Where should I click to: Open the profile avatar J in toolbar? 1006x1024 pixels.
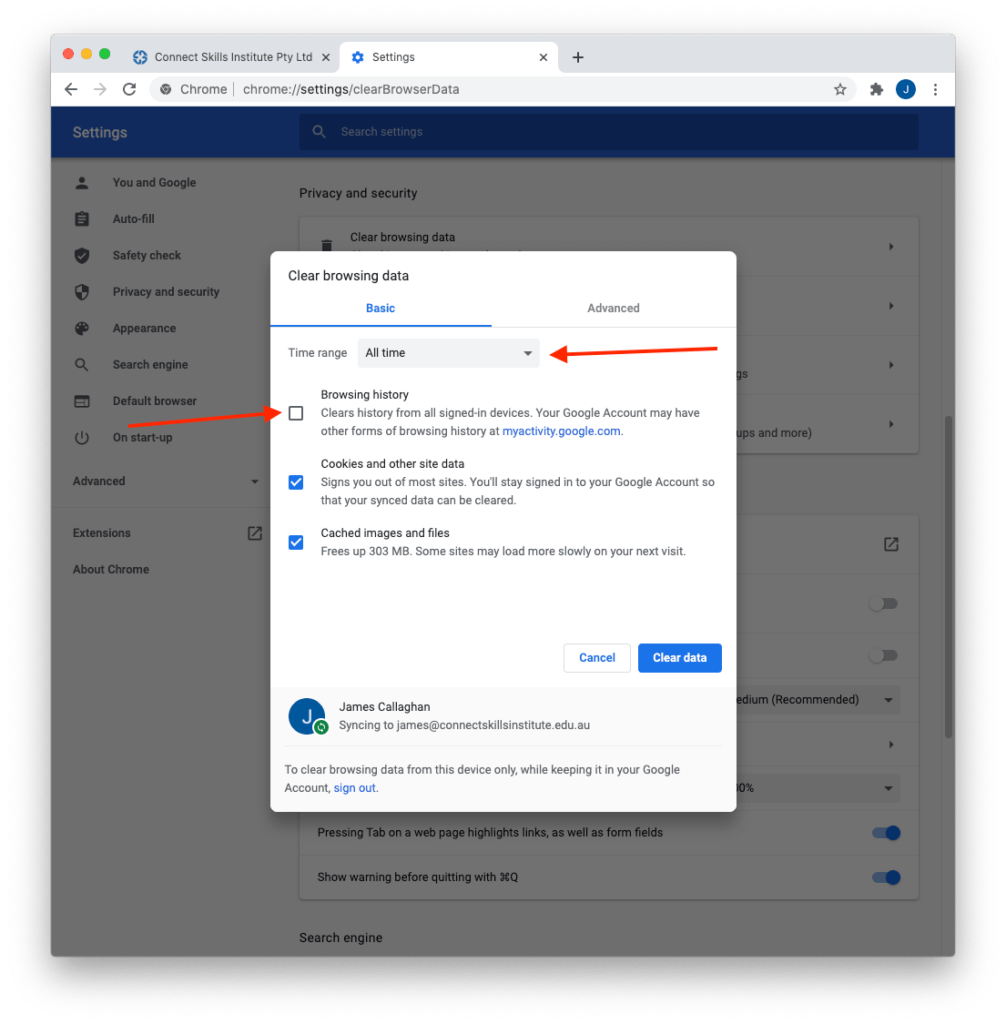pos(905,89)
